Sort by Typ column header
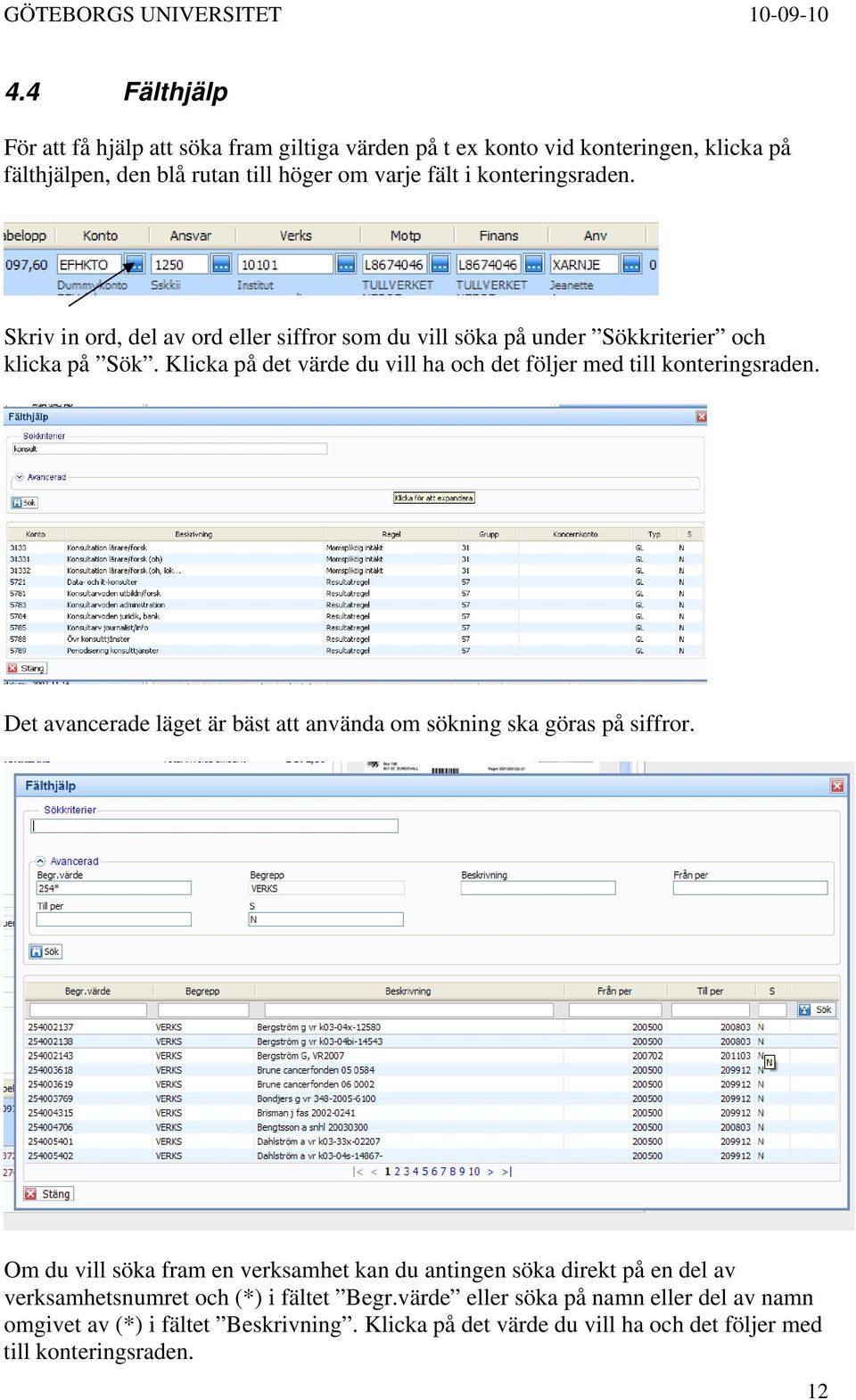 click(x=654, y=534)
